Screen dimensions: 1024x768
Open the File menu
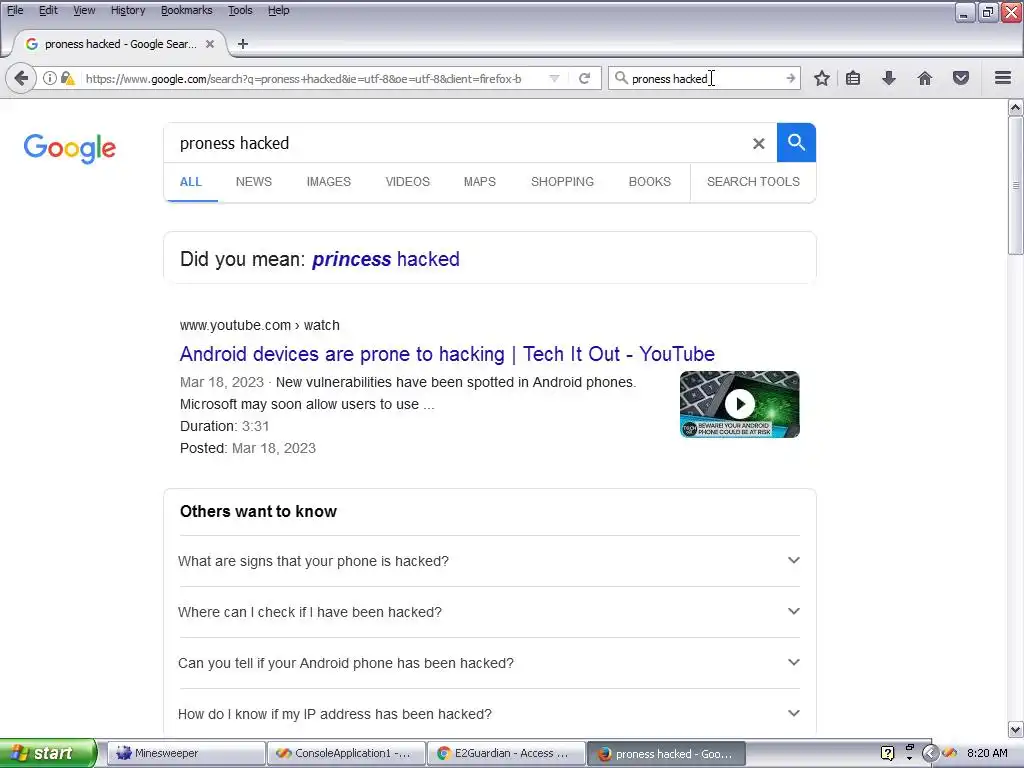coord(15,10)
